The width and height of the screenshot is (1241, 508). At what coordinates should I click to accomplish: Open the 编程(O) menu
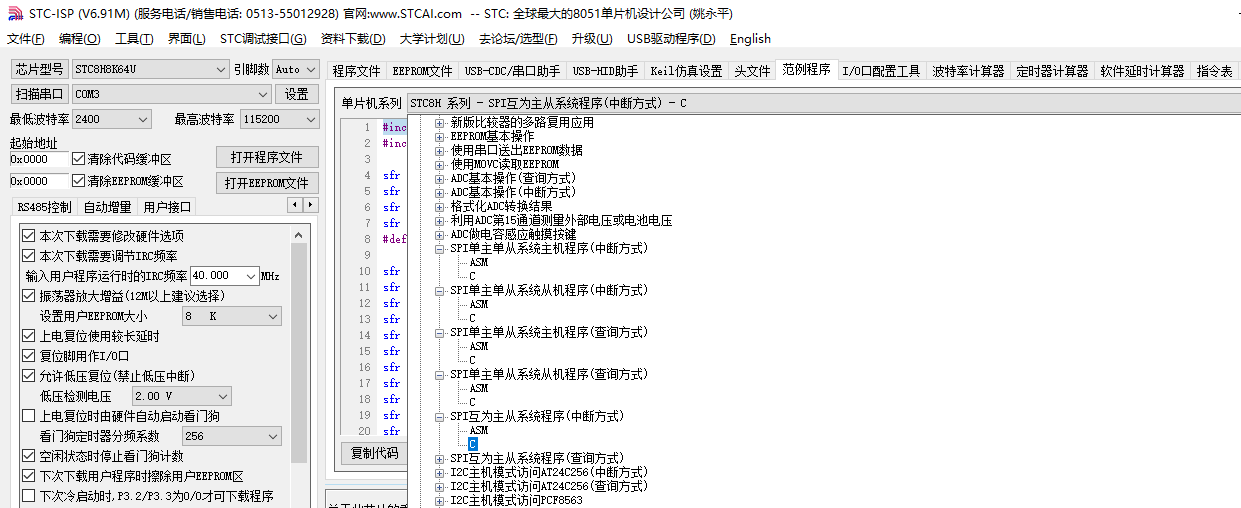(x=80, y=39)
